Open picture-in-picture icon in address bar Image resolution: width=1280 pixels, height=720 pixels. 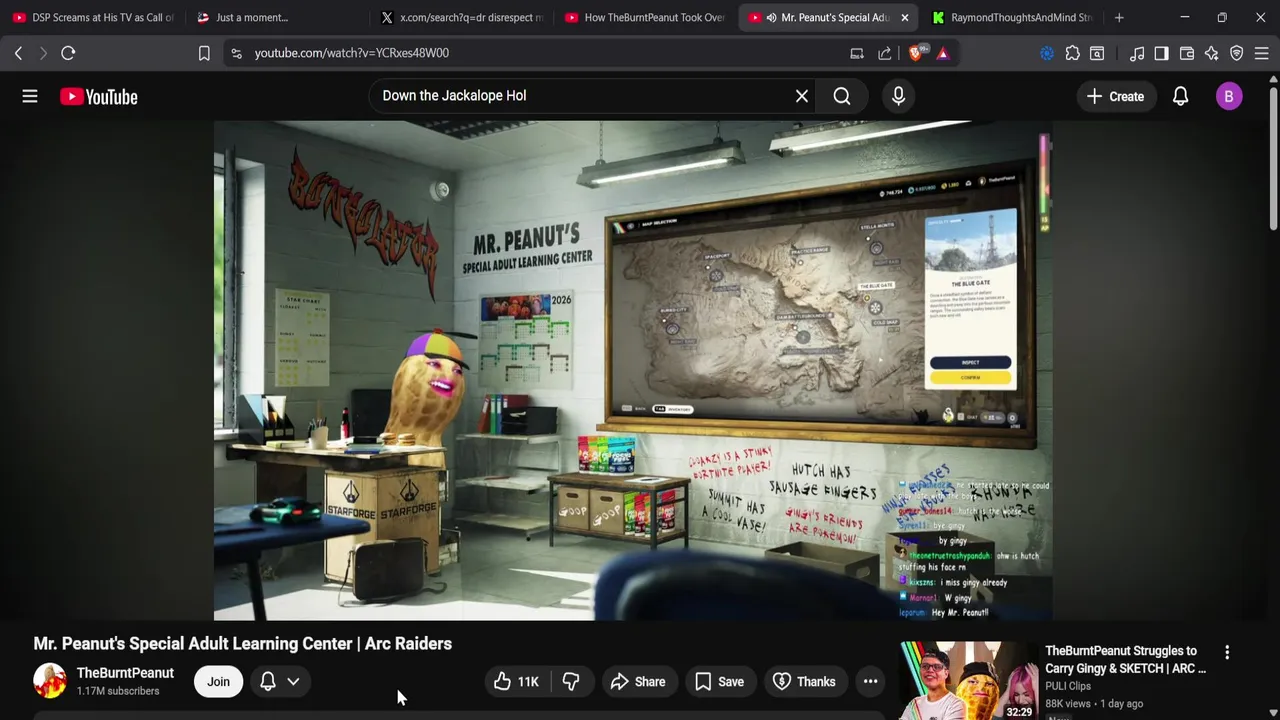[x=857, y=53]
